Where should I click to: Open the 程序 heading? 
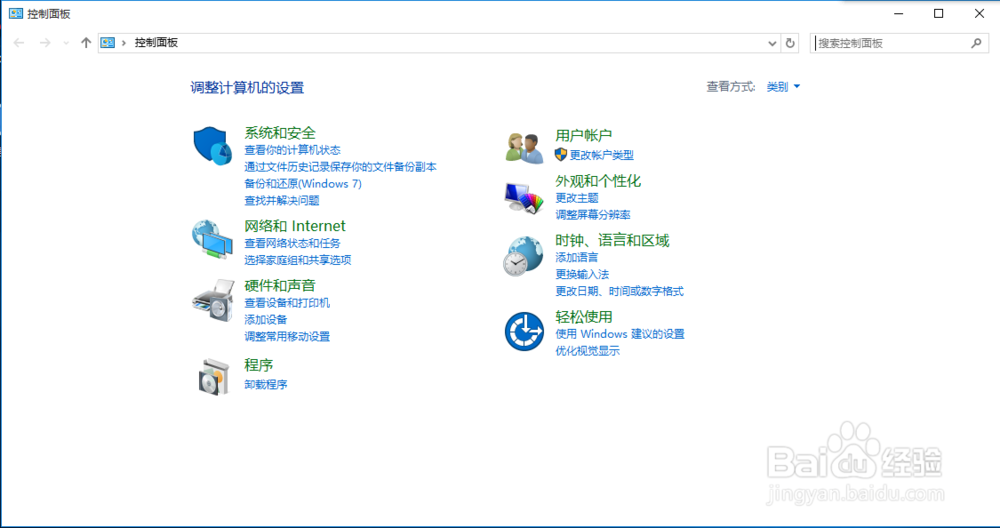coord(259,365)
